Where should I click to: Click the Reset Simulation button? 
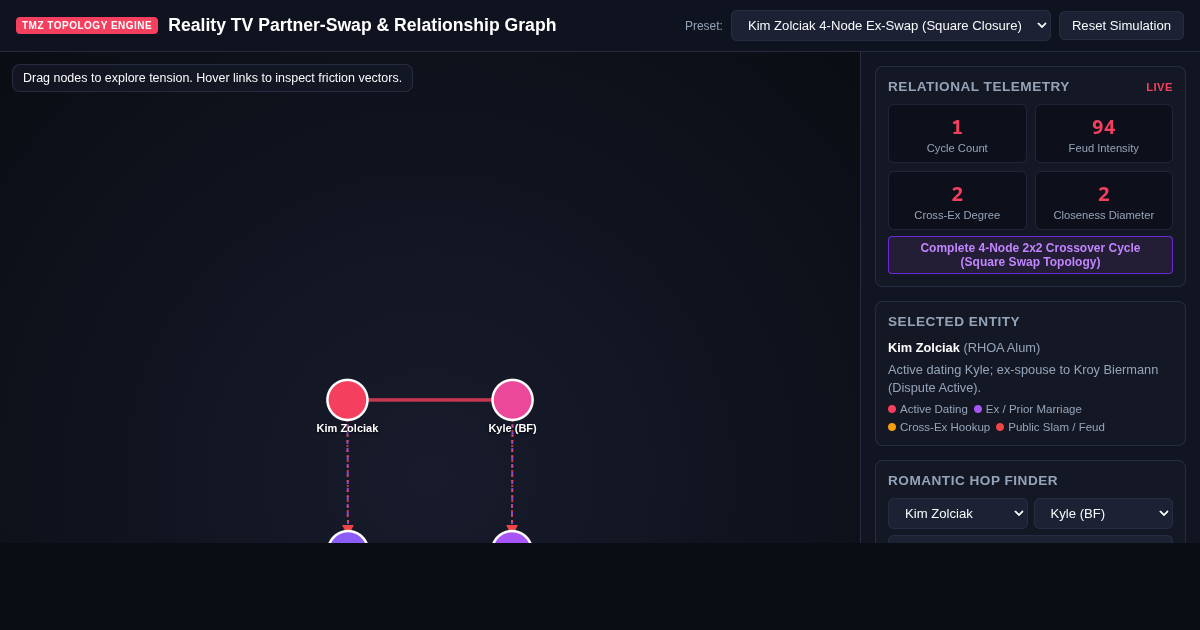[1121, 25]
